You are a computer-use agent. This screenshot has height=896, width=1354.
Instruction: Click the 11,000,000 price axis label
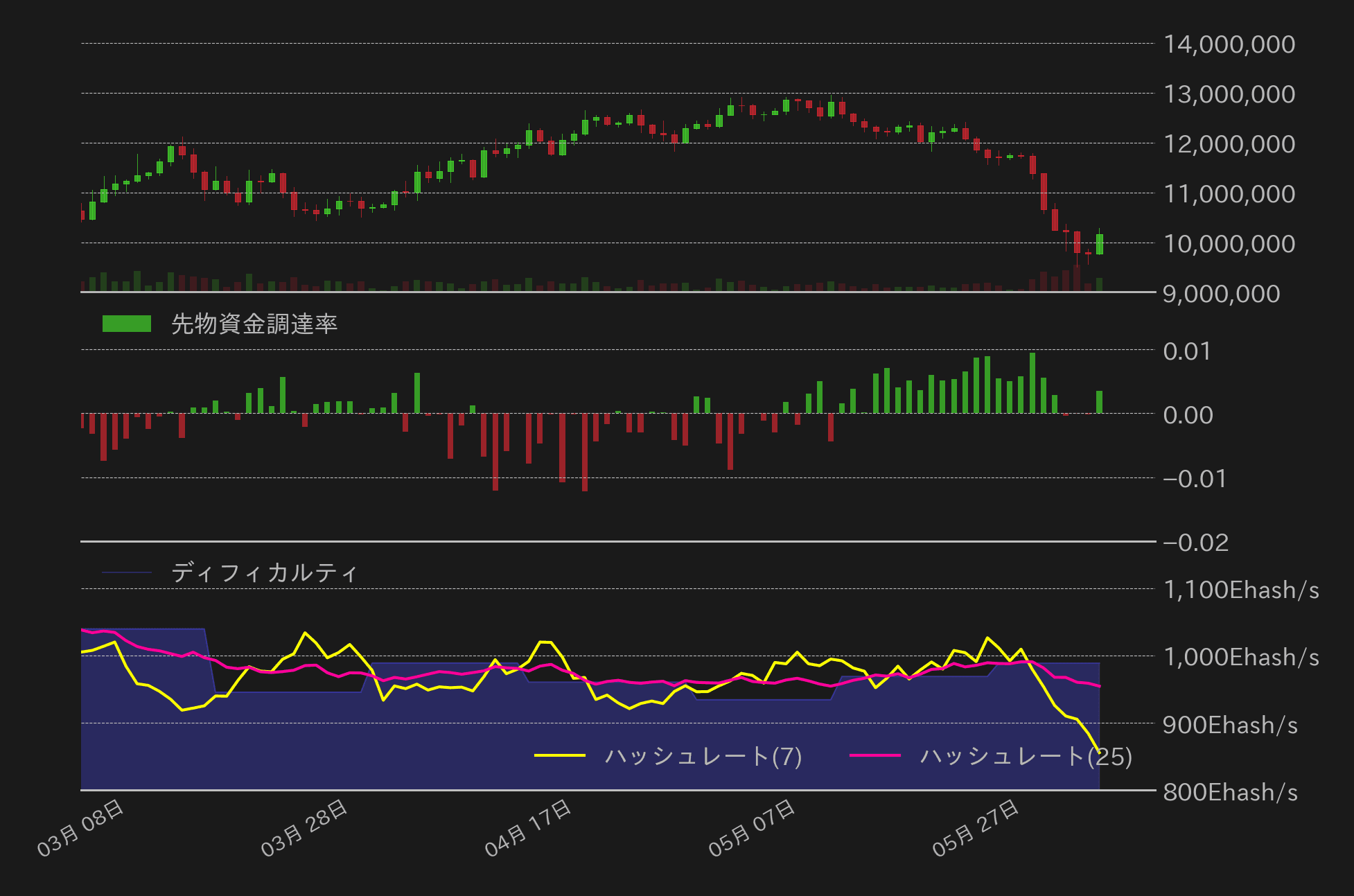coord(1229,194)
